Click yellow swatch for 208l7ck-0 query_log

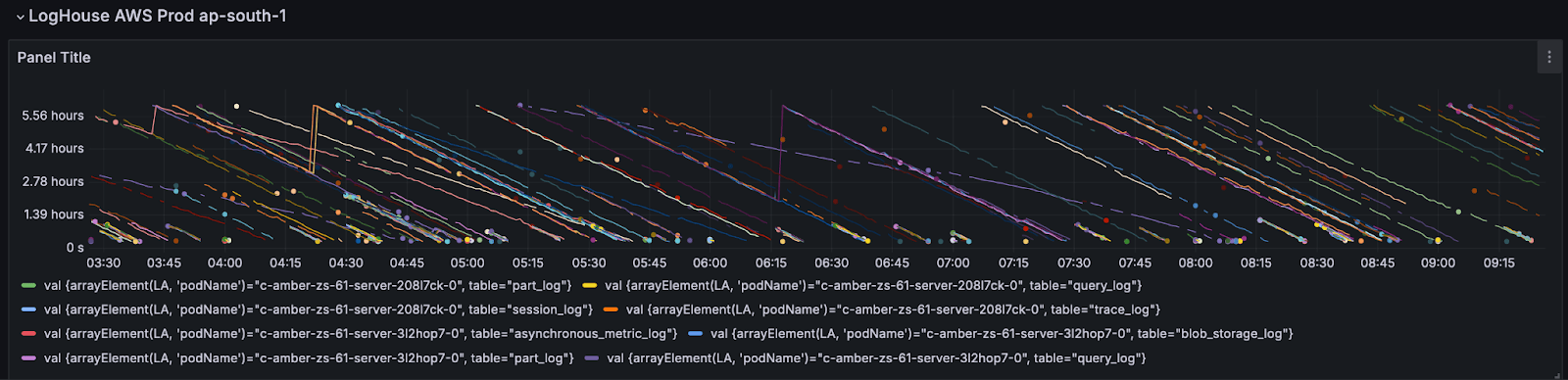coord(589,286)
